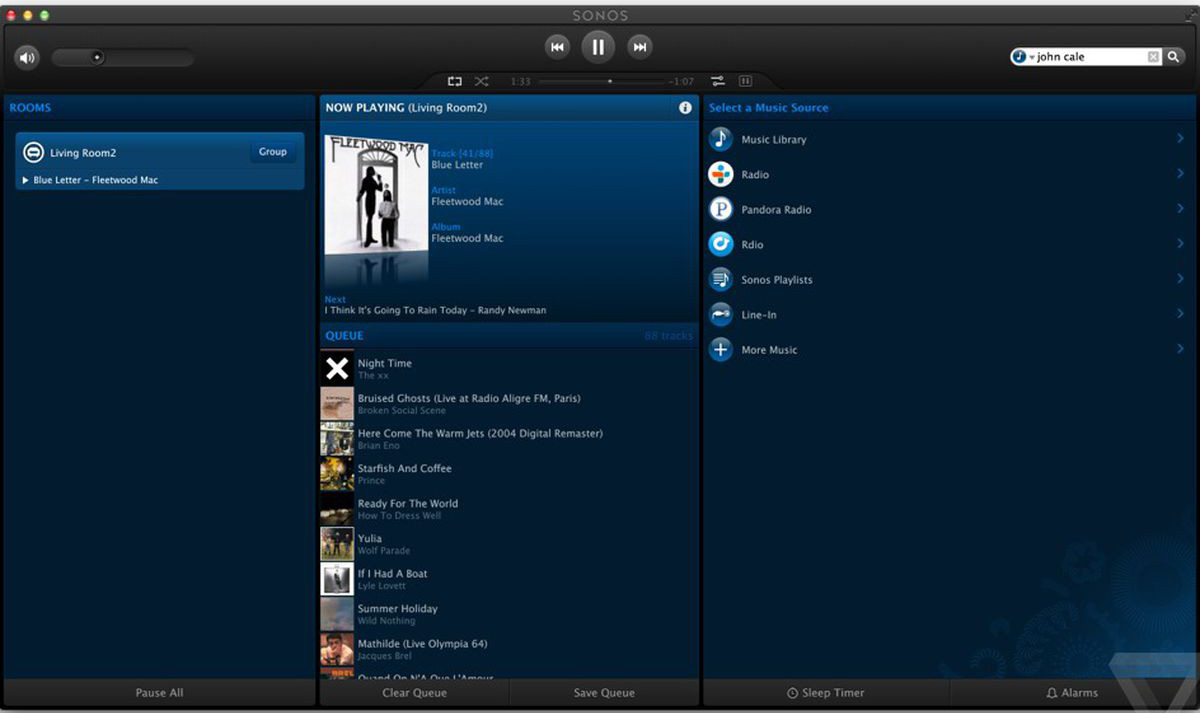Select If I Had A Boat track

click(508, 579)
